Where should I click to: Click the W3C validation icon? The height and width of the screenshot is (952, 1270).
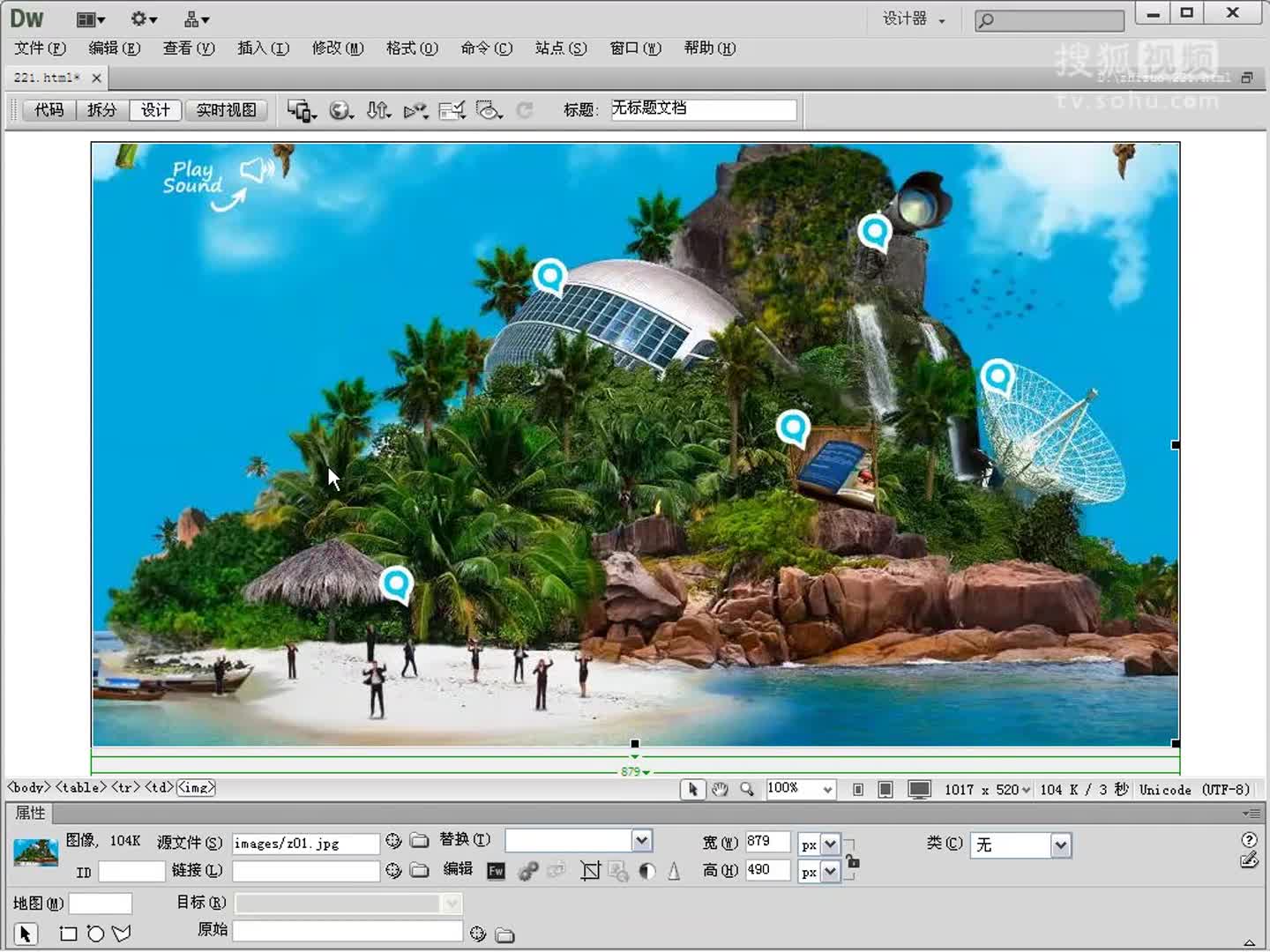pos(415,110)
